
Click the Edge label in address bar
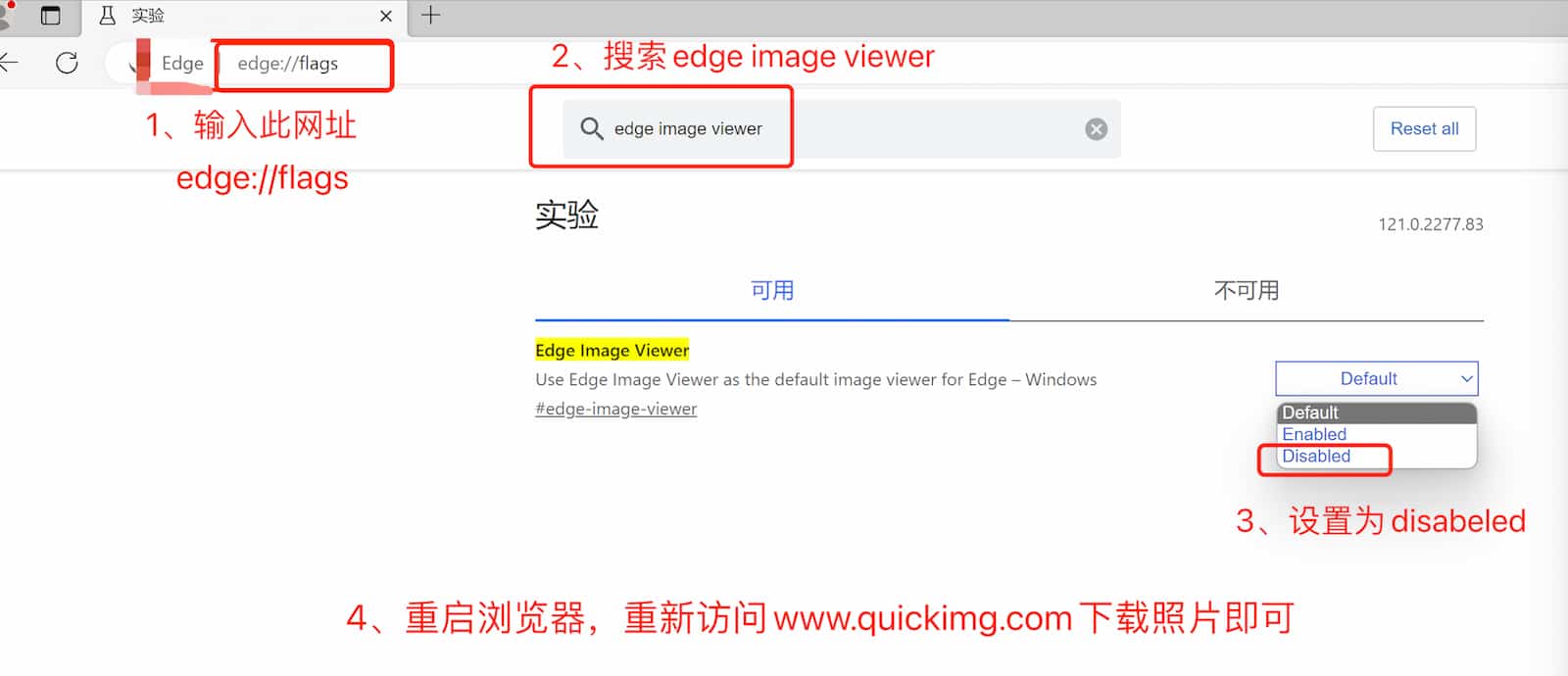click(182, 64)
